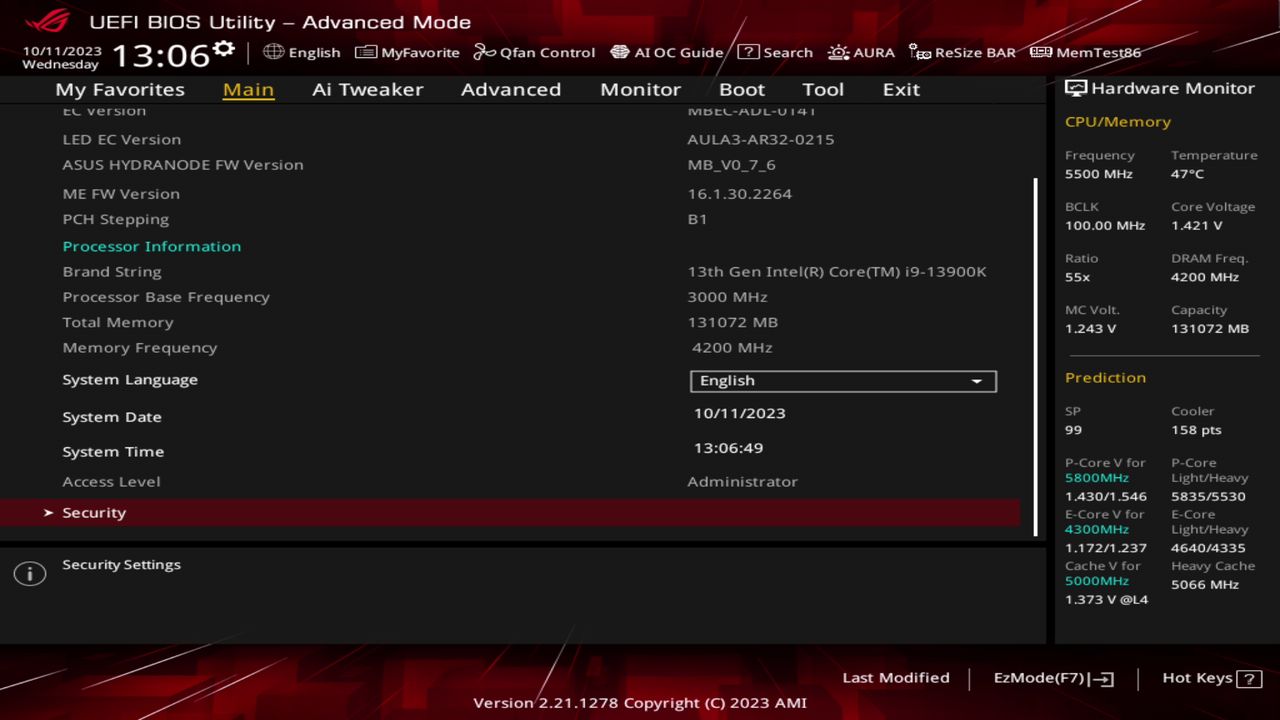The width and height of the screenshot is (1280, 720).
Task: Open the AI OC Guide
Action: (x=666, y=52)
